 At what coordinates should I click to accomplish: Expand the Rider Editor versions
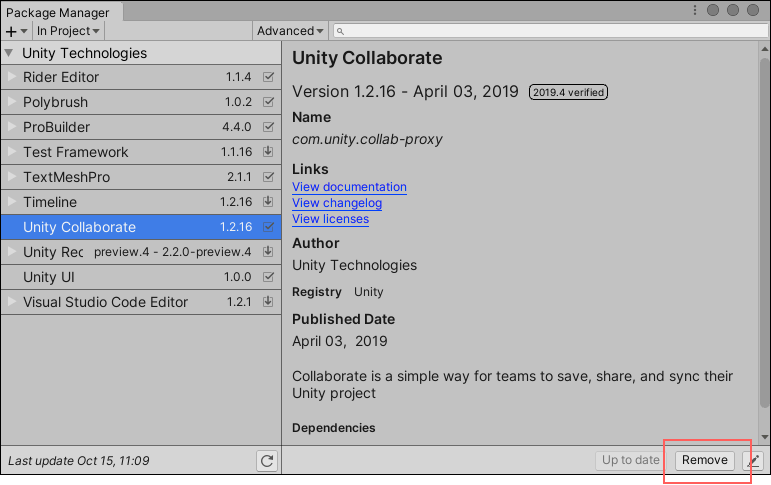click(12, 77)
